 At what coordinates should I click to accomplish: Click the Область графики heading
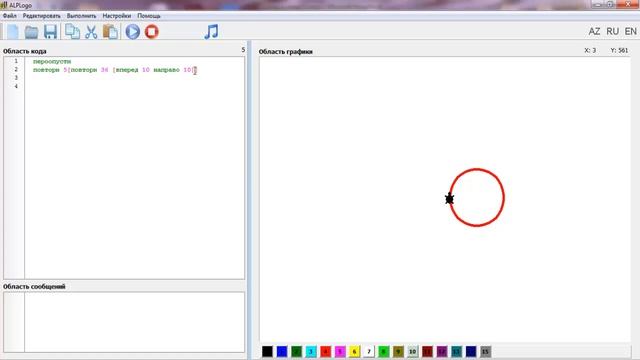click(286, 51)
